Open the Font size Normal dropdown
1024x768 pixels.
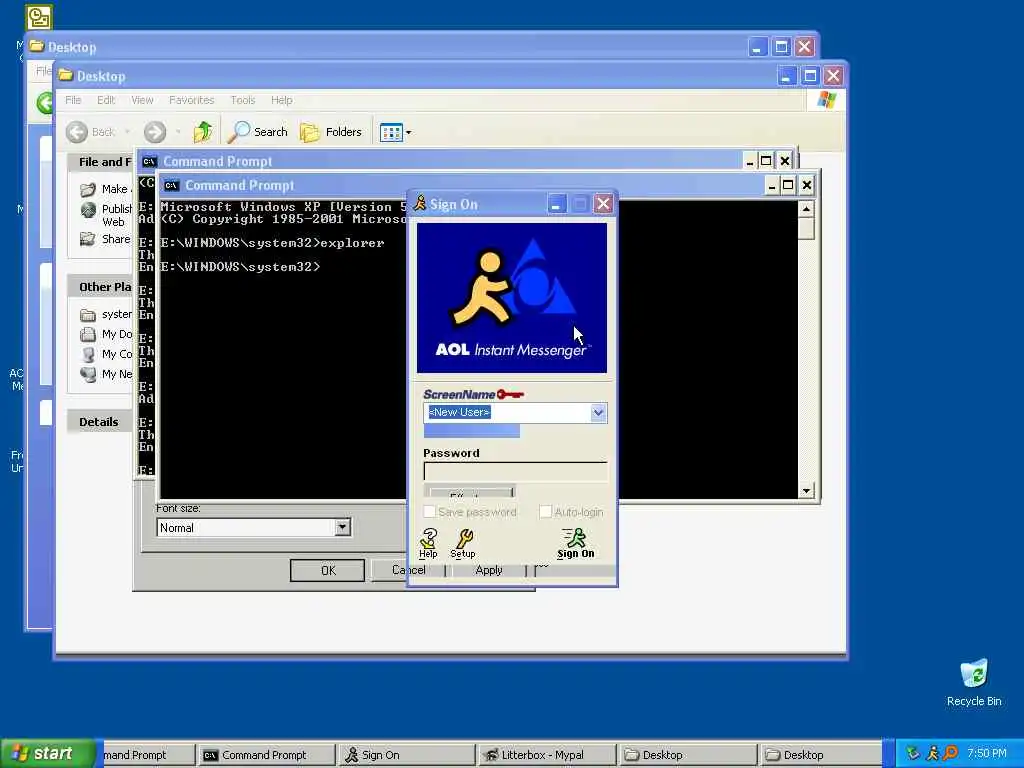point(342,528)
